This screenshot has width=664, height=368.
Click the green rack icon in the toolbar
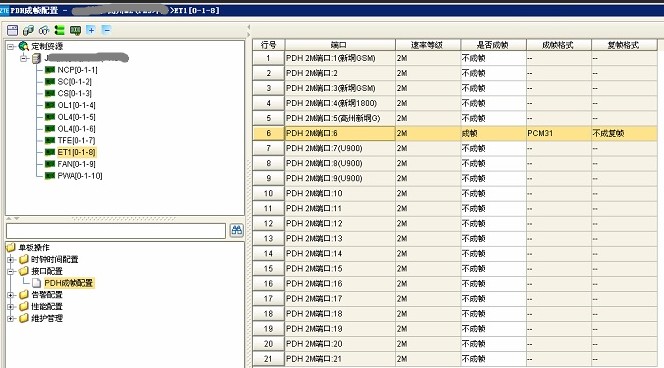click(x=60, y=30)
